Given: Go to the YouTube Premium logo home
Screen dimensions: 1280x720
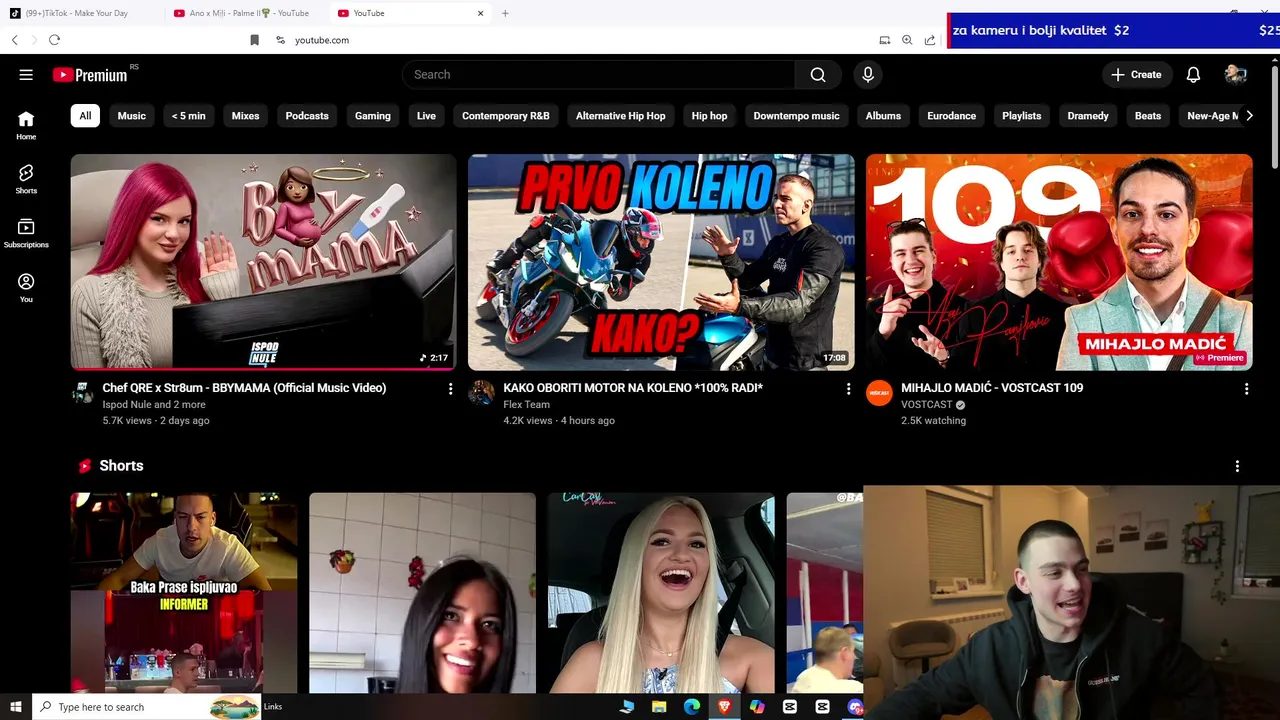Looking at the screenshot, I should 90,75.
